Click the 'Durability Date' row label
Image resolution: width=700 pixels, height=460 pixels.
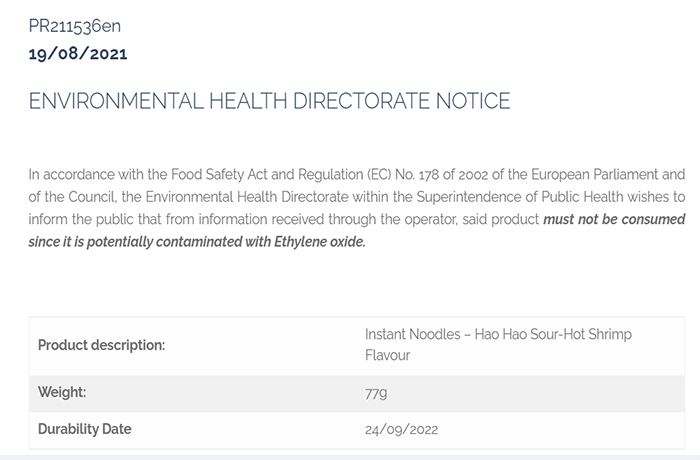(85, 429)
